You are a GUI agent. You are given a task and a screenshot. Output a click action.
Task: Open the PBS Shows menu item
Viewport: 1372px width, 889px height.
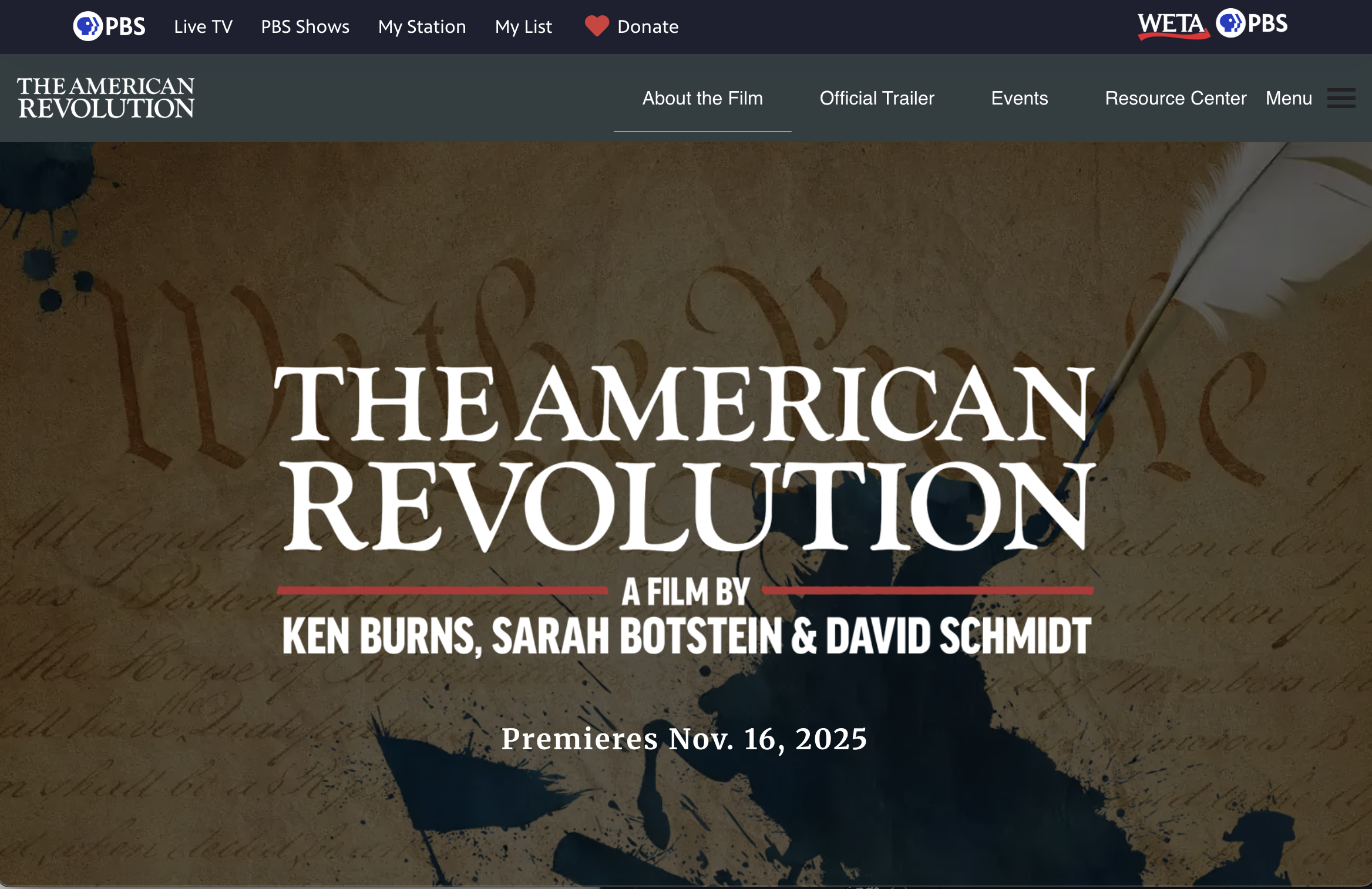click(x=305, y=26)
